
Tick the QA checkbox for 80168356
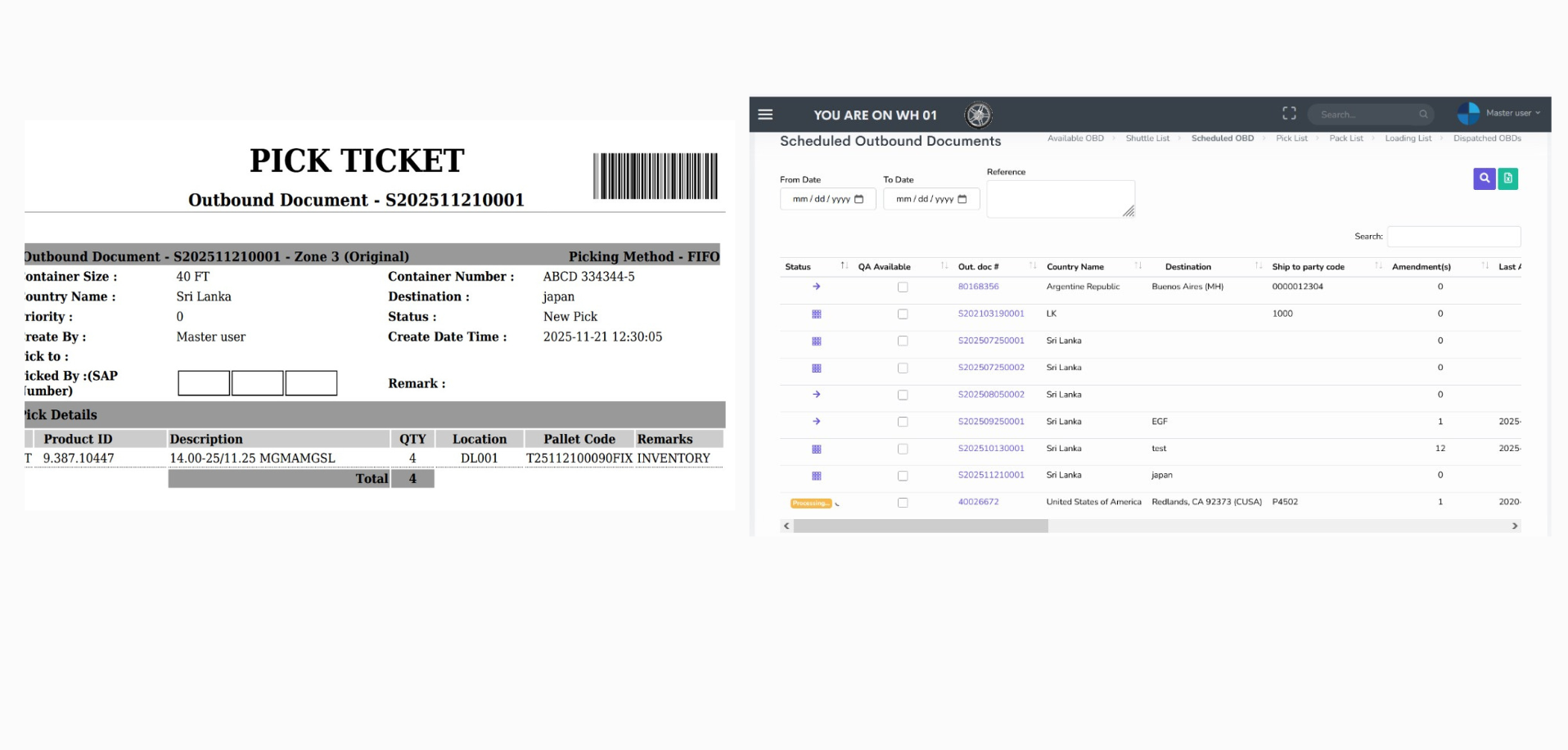[x=903, y=287]
